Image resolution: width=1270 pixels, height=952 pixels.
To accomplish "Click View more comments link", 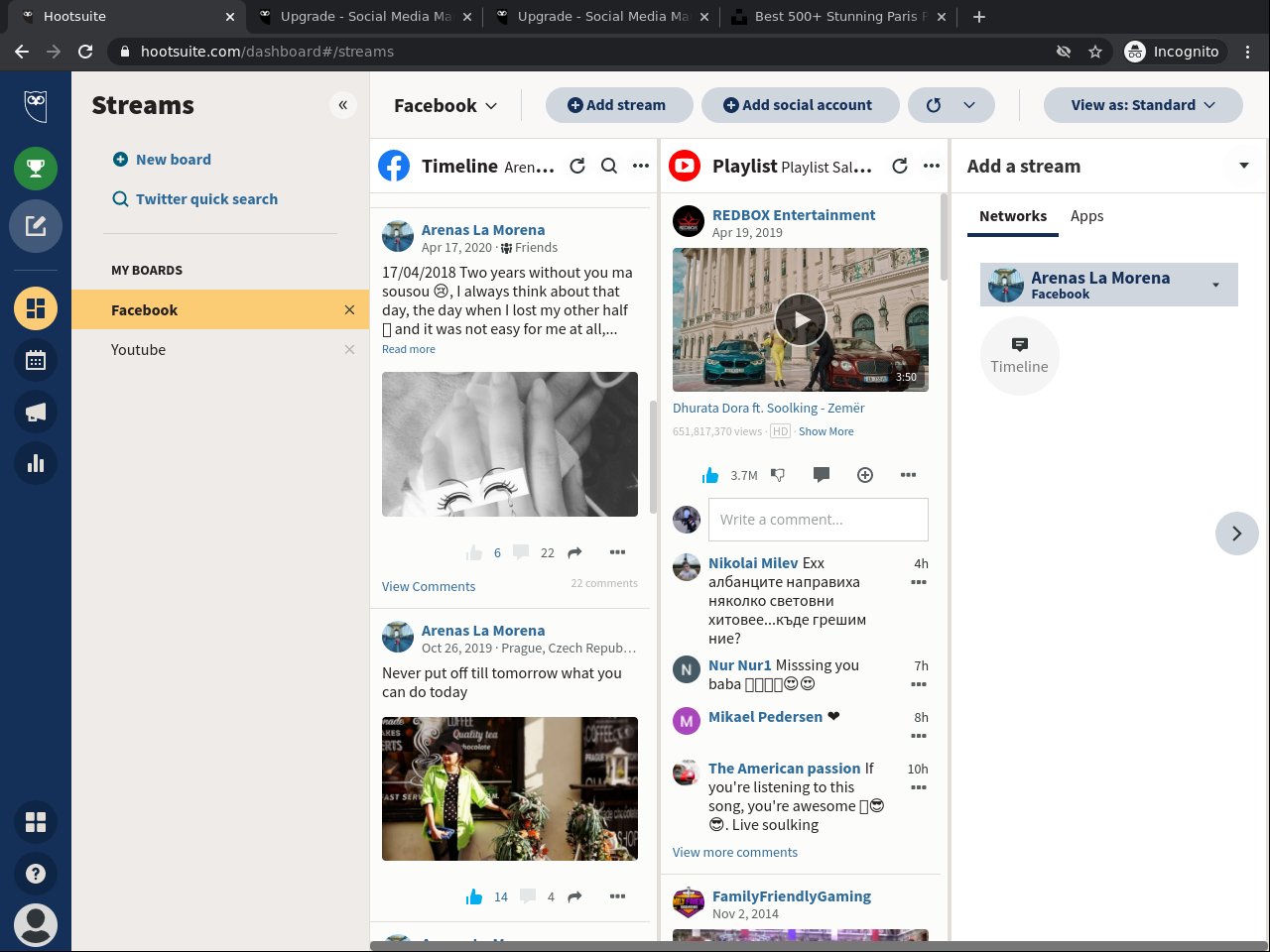I will click(735, 853).
